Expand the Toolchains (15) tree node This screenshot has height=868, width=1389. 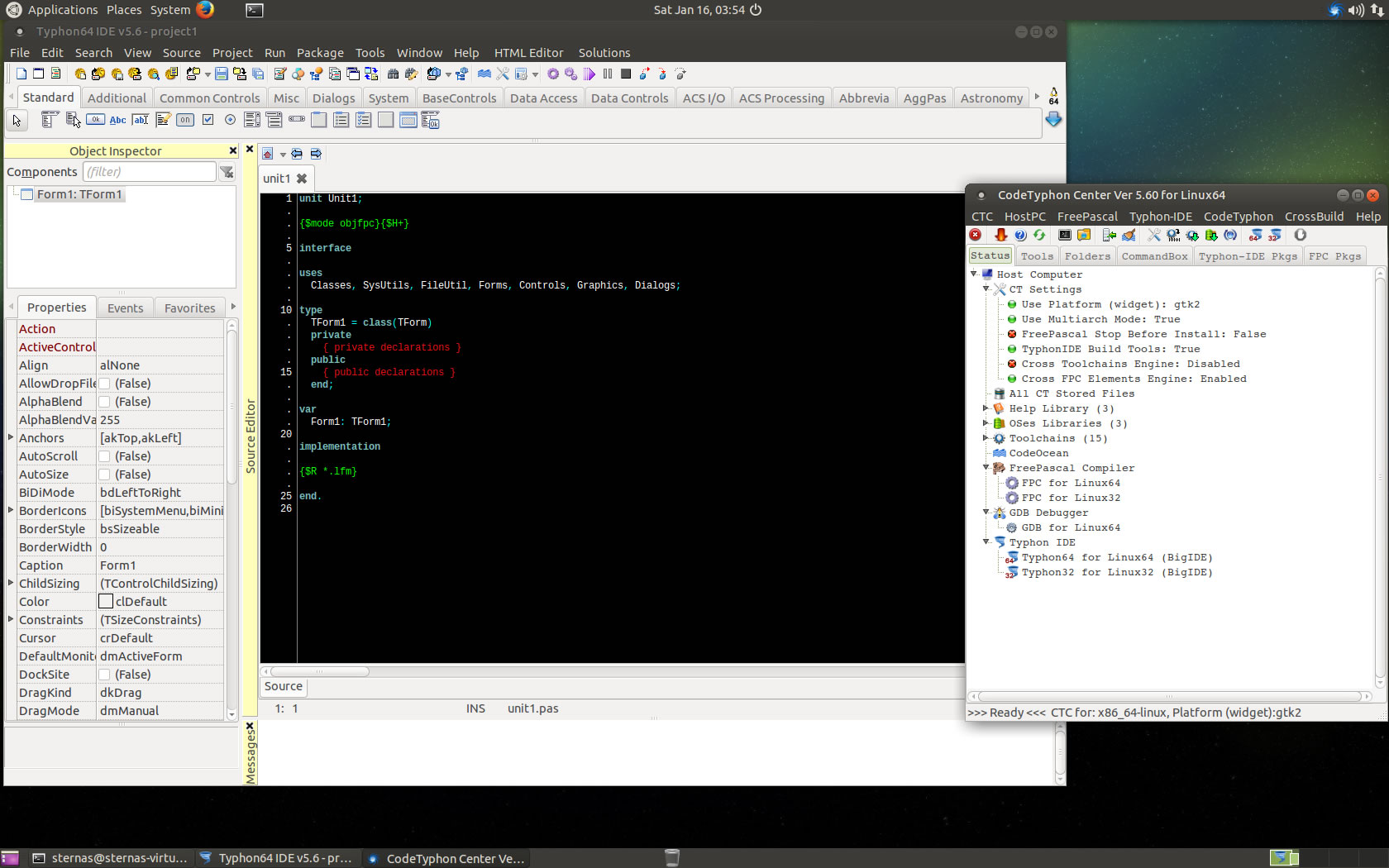click(986, 438)
